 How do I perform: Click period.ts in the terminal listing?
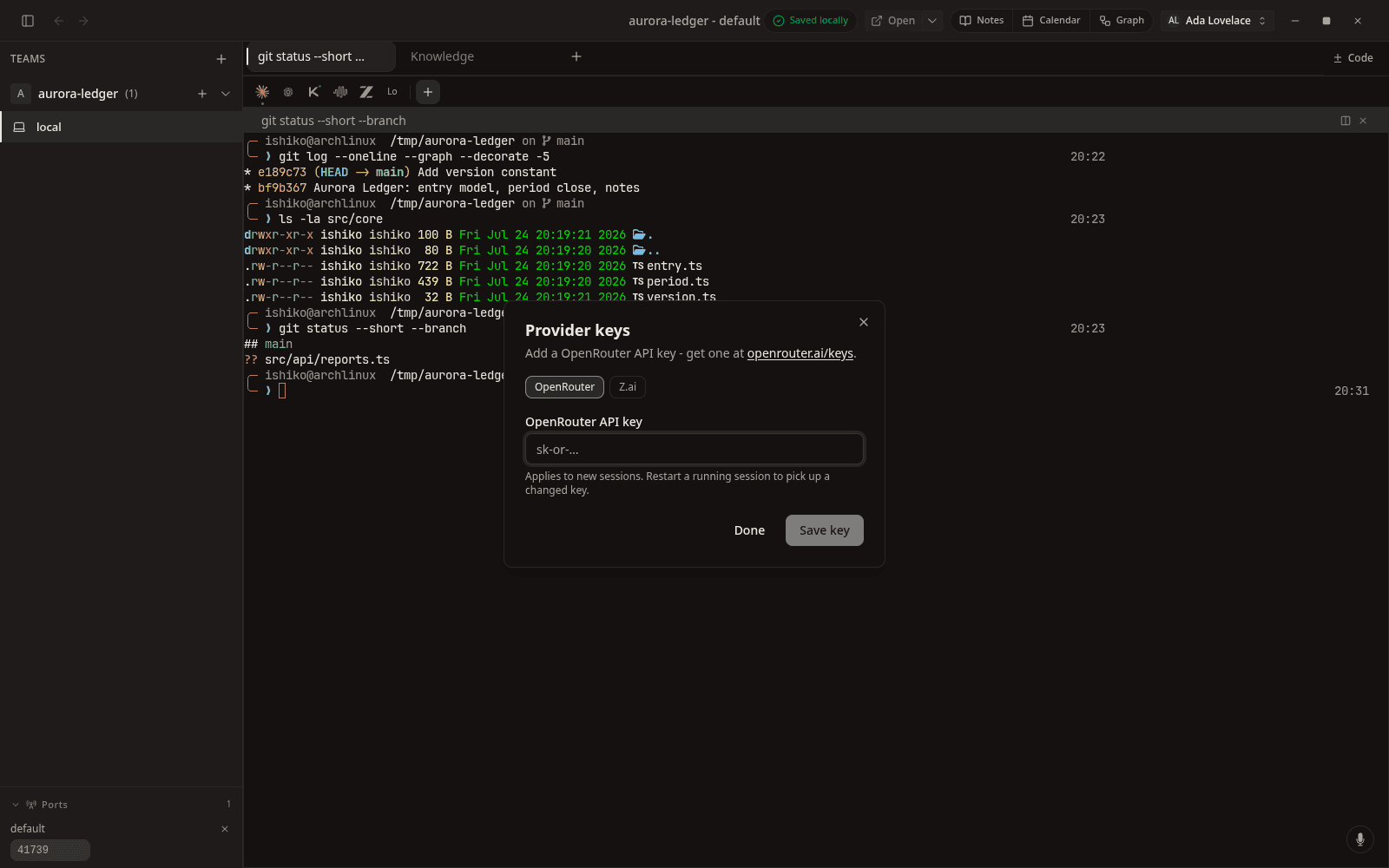678,282
